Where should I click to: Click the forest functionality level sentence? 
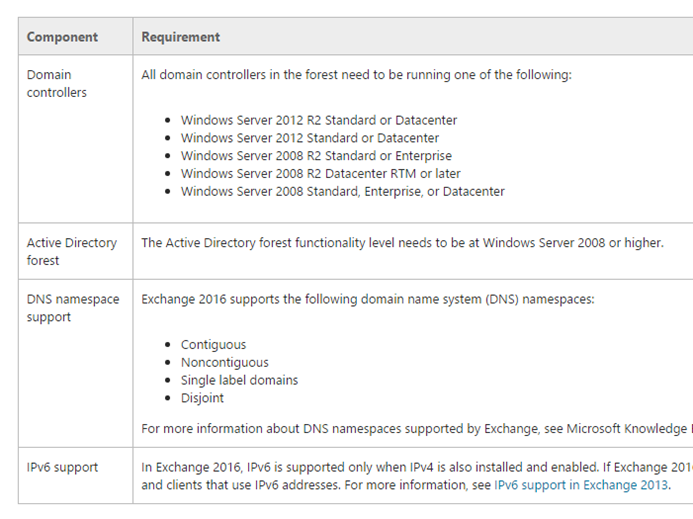[x=402, y=243]
